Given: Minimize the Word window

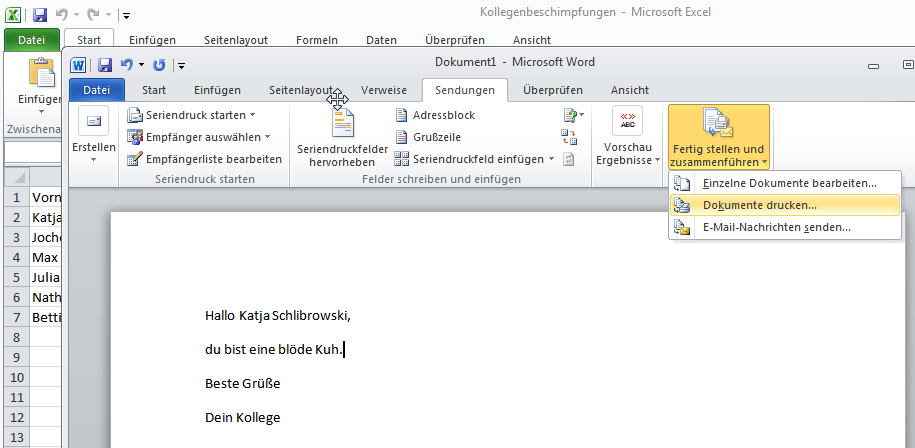Looking at the screenshot, I should [873, 65].
